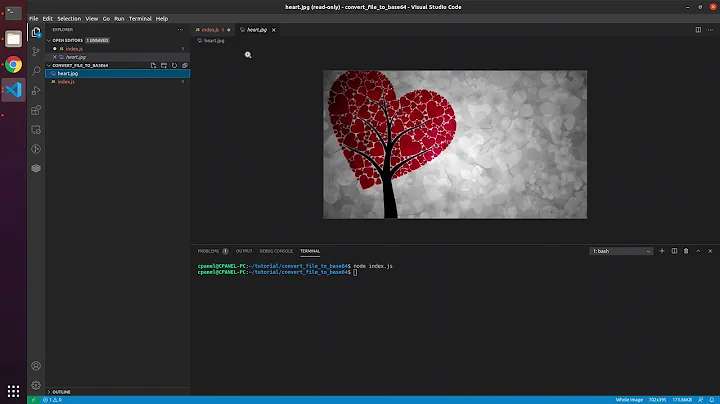
Task: Select index.js in the explorer file tree
Action: [66, 81]
